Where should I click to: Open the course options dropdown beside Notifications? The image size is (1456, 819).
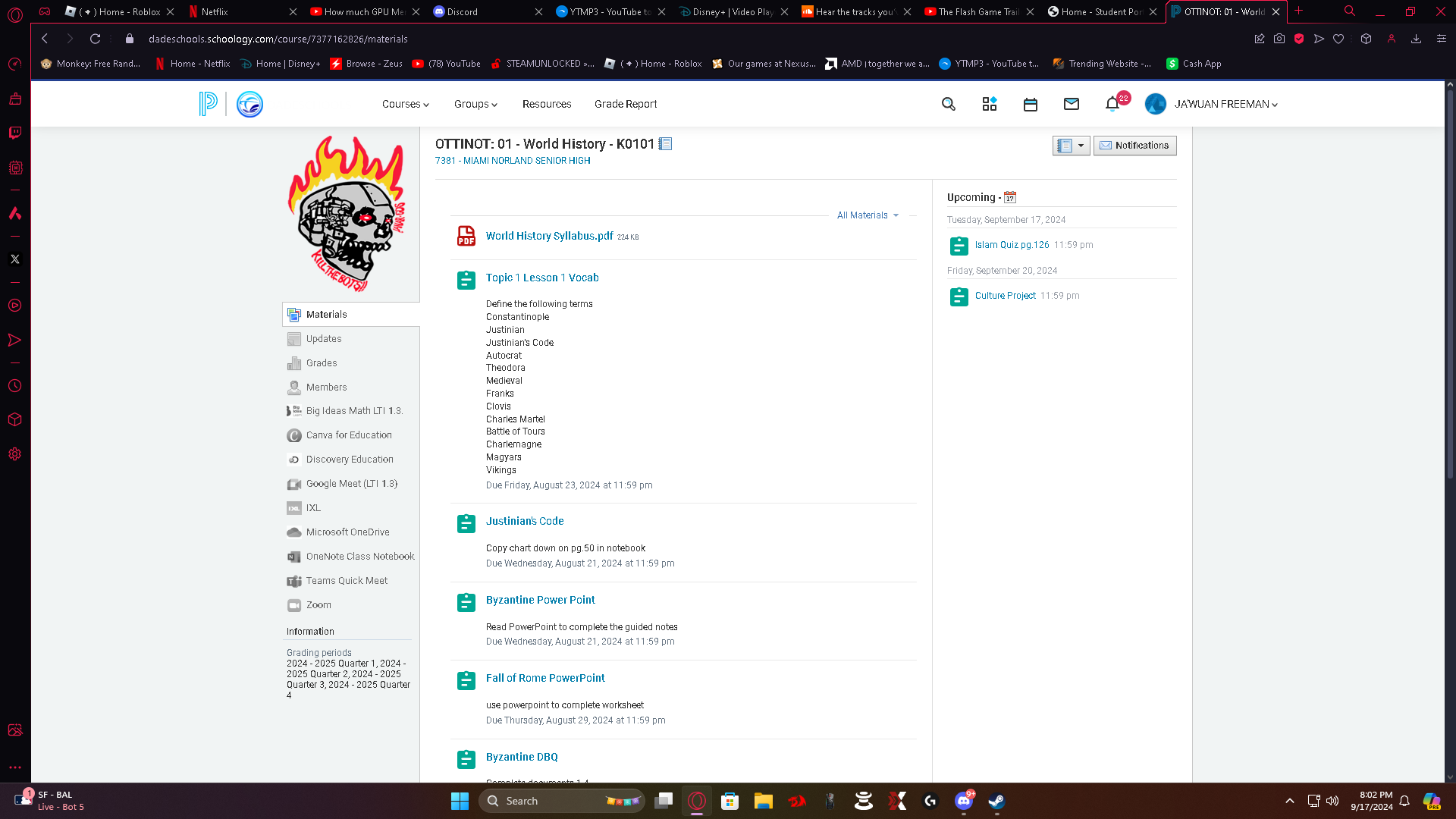click(x=1071, y=146)
